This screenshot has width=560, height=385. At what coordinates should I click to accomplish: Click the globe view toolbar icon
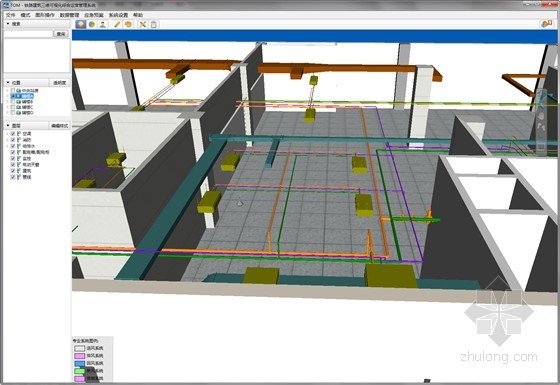pos(92,24)
